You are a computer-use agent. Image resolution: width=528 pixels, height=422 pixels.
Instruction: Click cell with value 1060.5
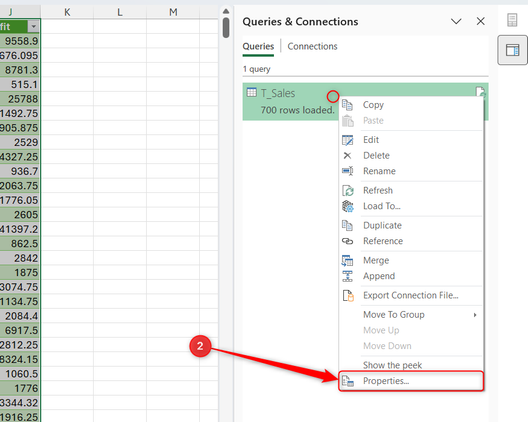(x=20, y=374)
